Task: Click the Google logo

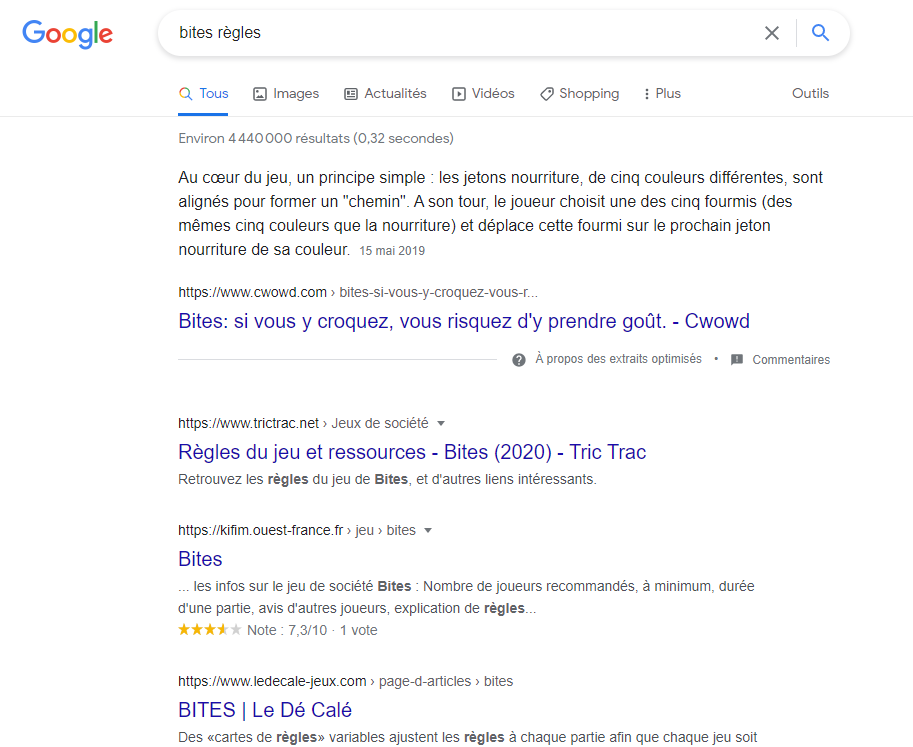Action: pyautogui.click(x=68, y=34)
